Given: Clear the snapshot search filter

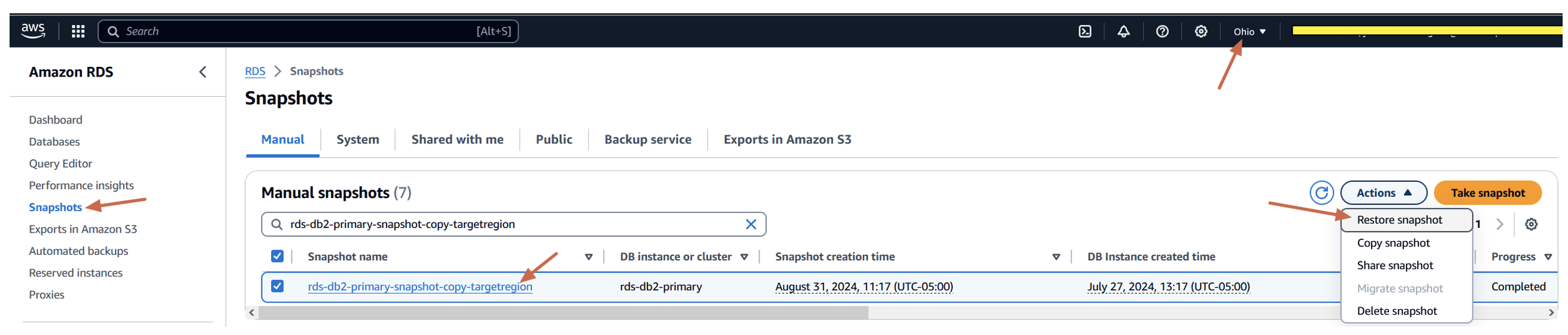Looking at the screenshot, I should point(750,225).
